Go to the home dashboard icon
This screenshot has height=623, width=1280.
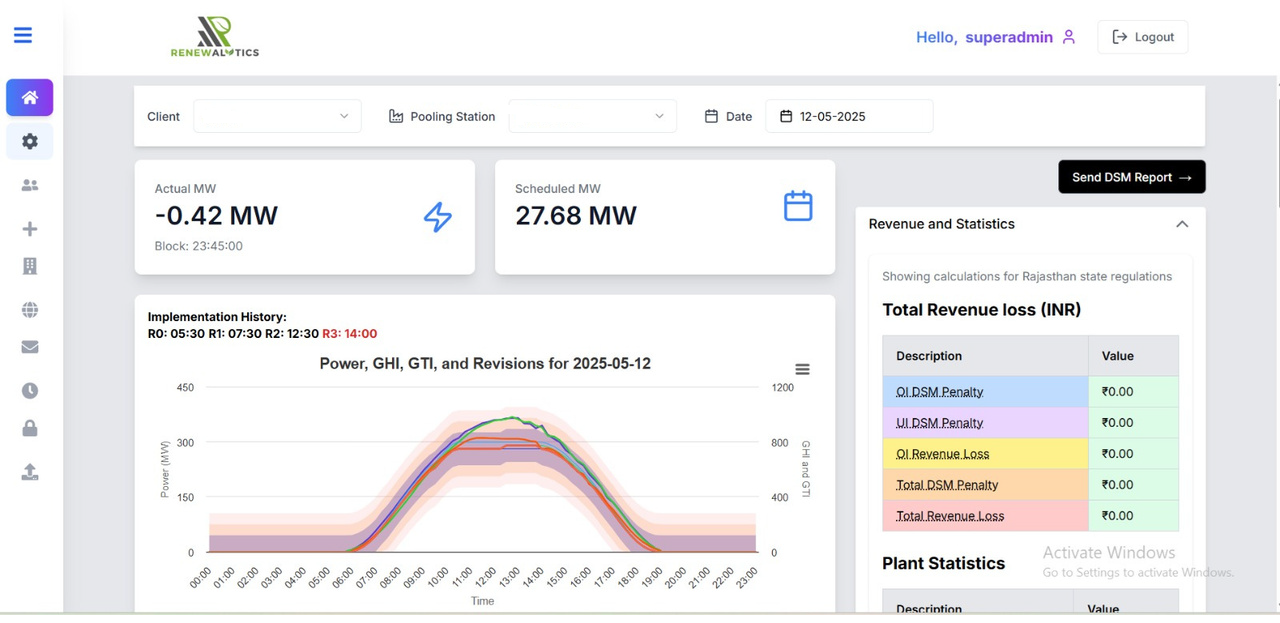(30, 98)
